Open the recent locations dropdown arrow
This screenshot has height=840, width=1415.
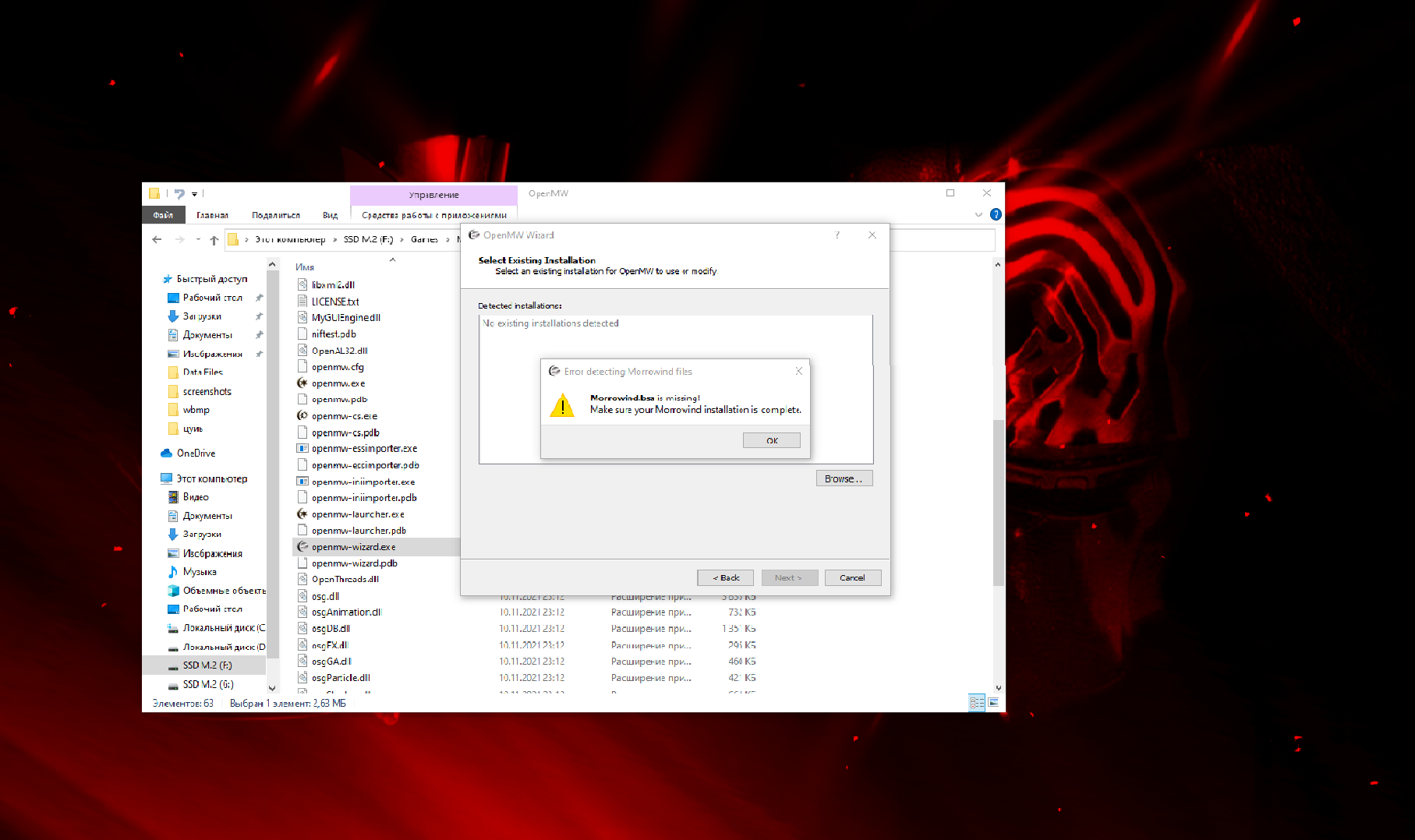(x=198, y=240)
